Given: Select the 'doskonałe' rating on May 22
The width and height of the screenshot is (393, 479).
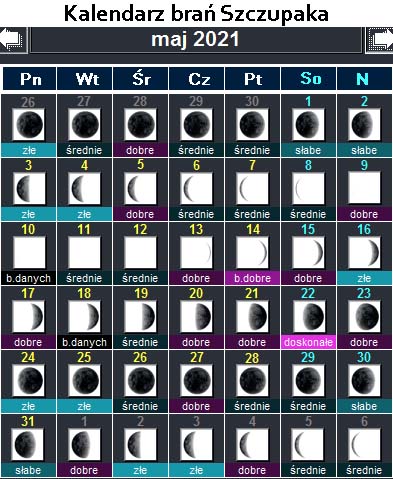Looking at the screenshot, I should coord(308,342).
